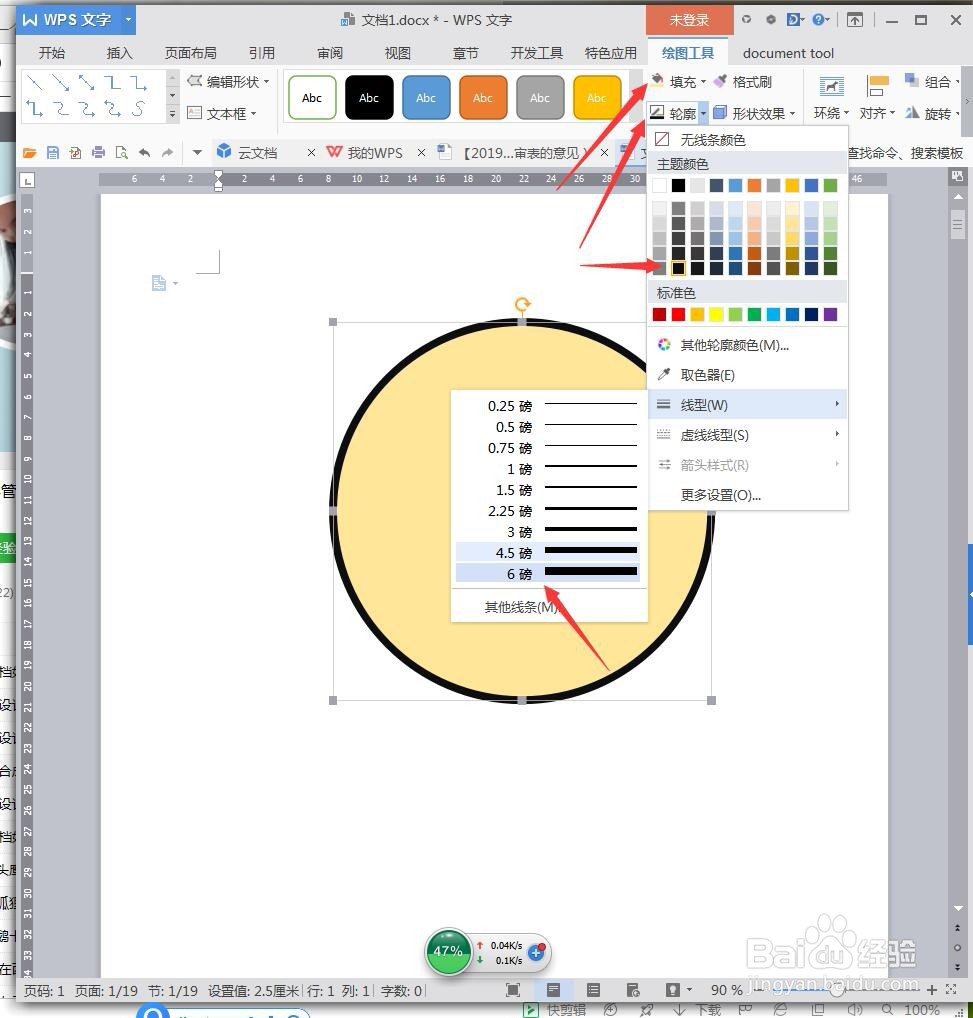Screen dimensions: 973x1018
Task: Pick the highlighted dark black swatch
Action: [x=678, y=267]
